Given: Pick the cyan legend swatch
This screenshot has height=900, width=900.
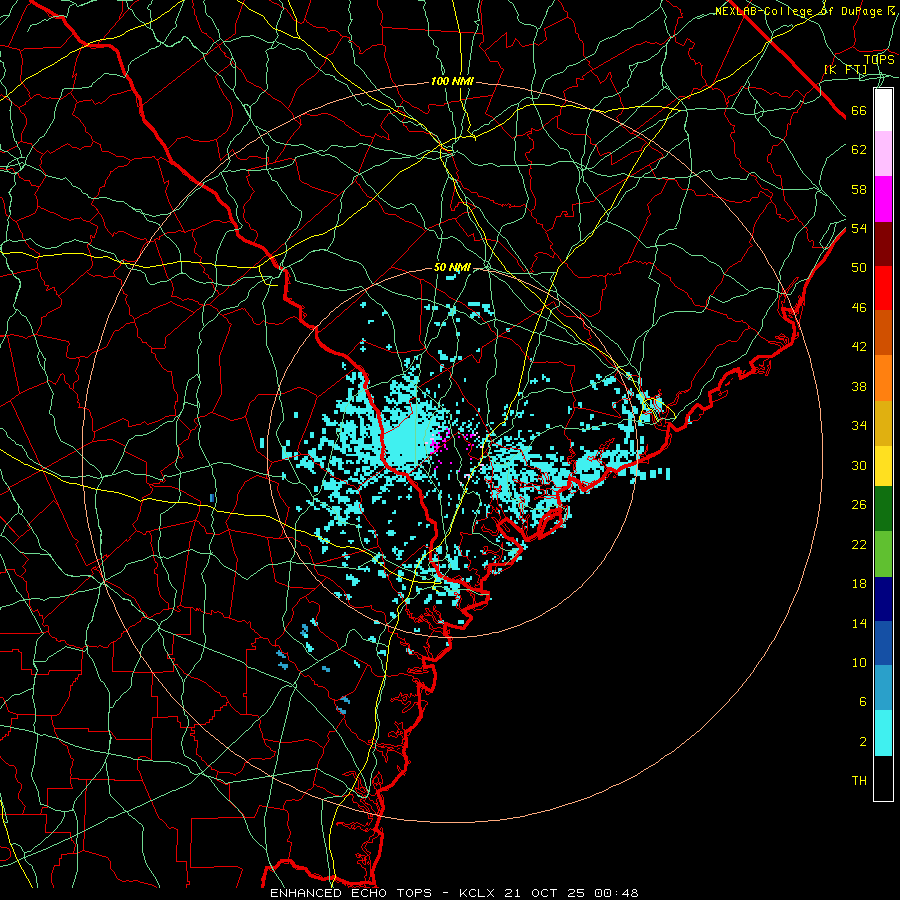Looking at the screenshot, I should pos(883,733).
